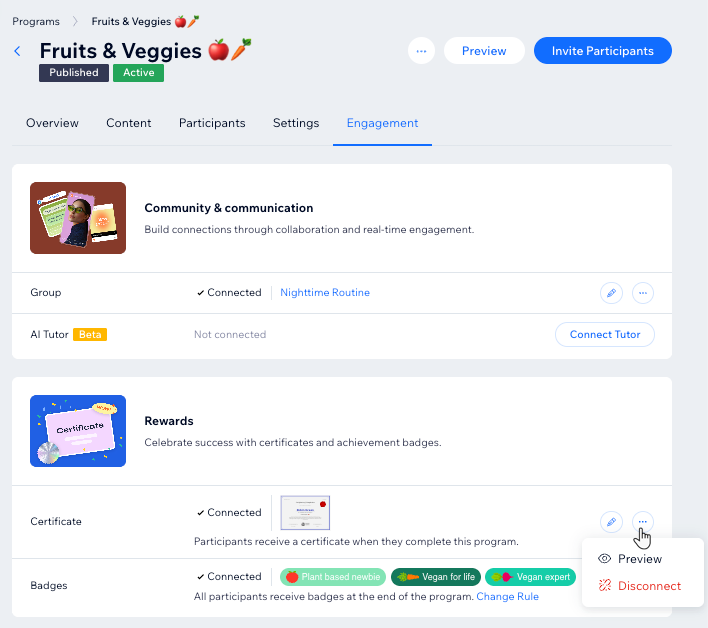Choose Disconnect from the certificate popup menu
708x628 pixels.
(640, 586)
